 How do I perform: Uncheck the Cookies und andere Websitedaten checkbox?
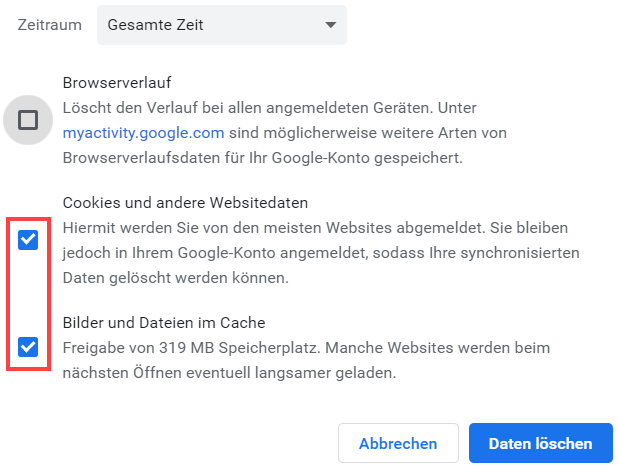click(28, 240)
